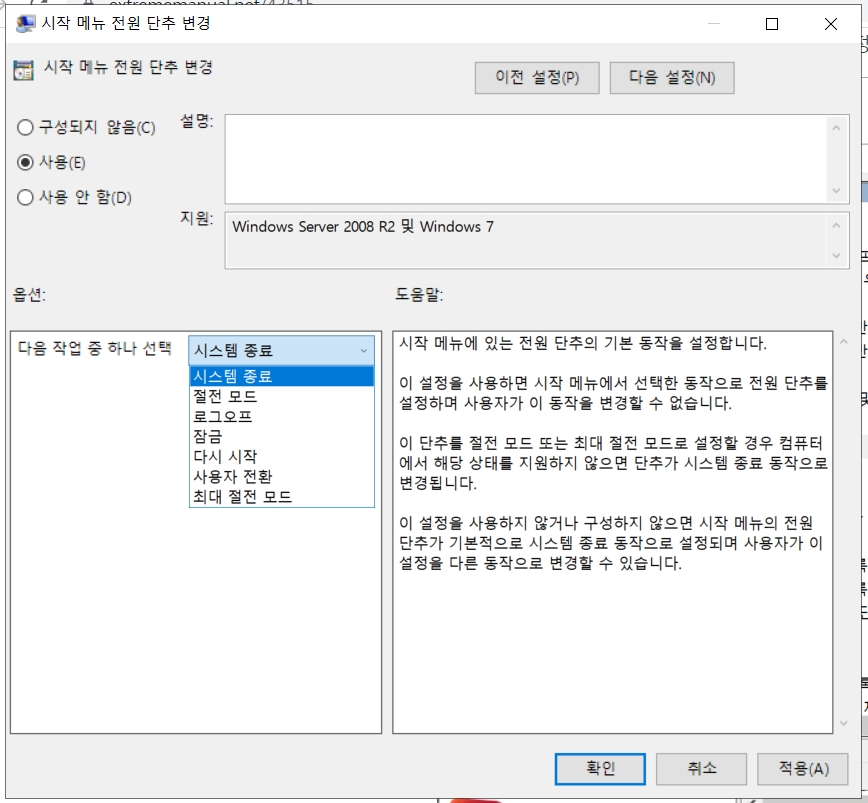Choose 사용자 전환 from the dropdown list
The height and width of the screenshot is (803, 868).
(282, 476)
